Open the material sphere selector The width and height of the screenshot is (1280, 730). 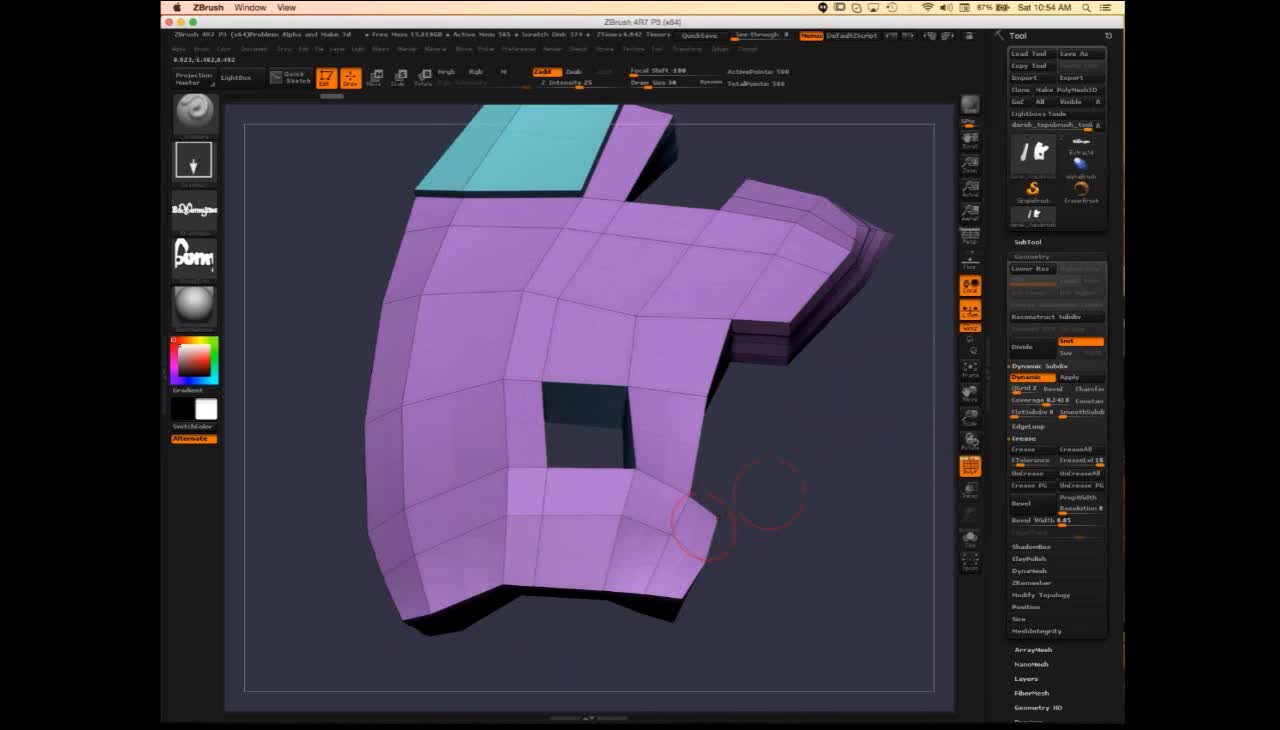pos(194,306)
